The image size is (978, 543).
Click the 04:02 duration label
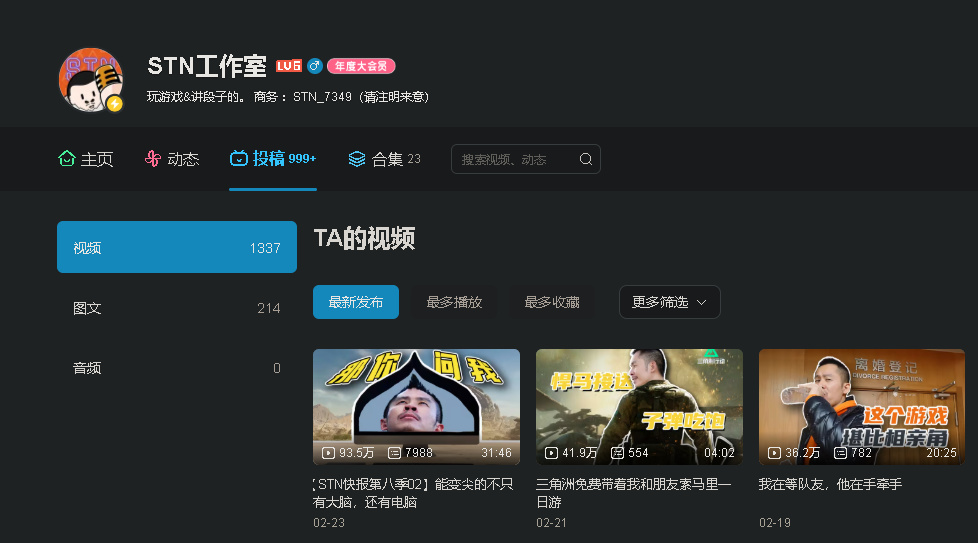tap(719, 453)
